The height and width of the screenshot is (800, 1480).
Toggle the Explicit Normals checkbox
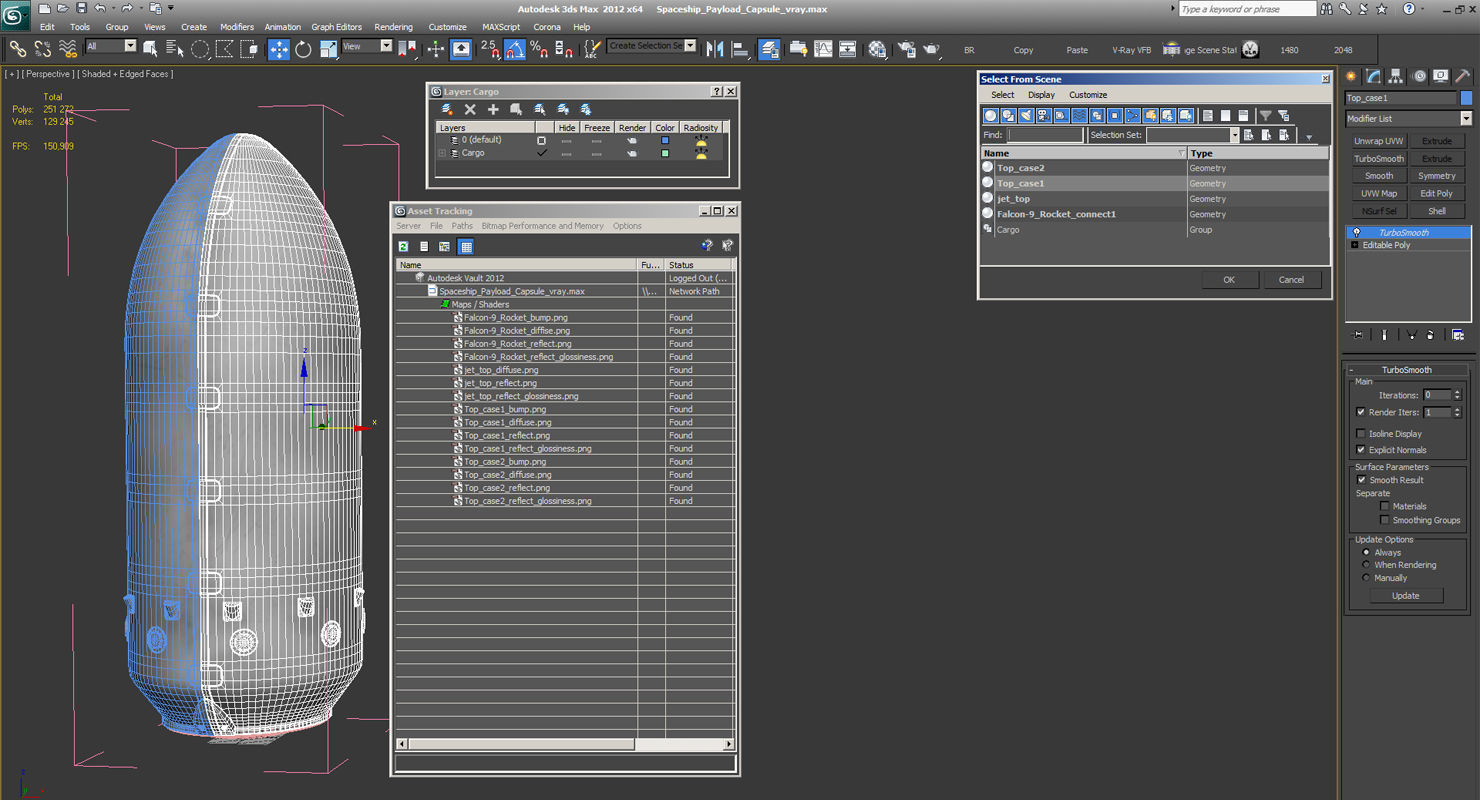point(1360,450)
